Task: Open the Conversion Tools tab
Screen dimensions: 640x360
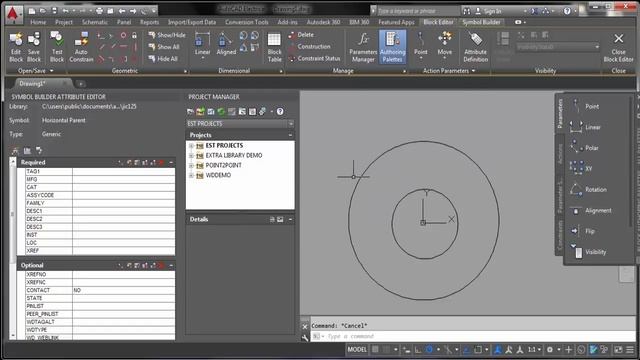Action: (x=247, y=22)
